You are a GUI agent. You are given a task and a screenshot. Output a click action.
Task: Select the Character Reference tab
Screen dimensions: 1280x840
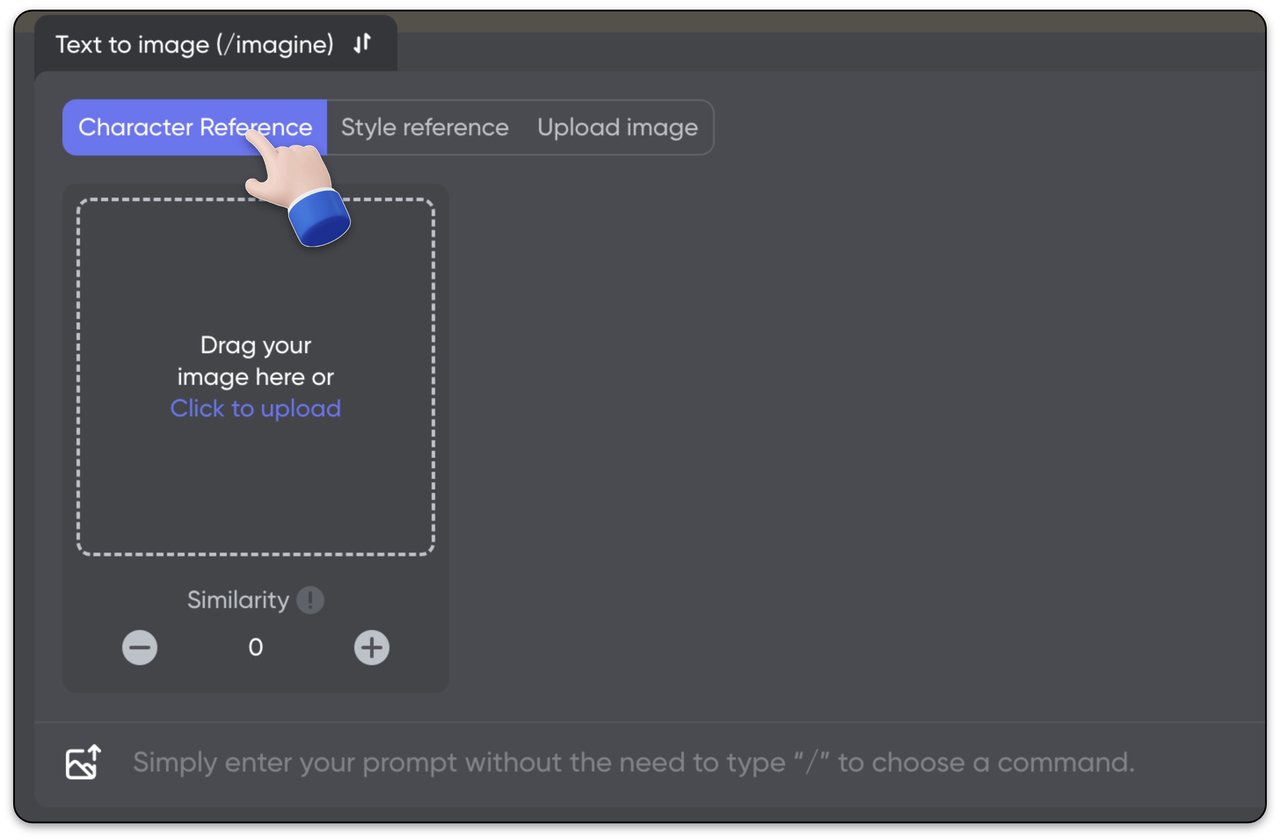(195, 127)
